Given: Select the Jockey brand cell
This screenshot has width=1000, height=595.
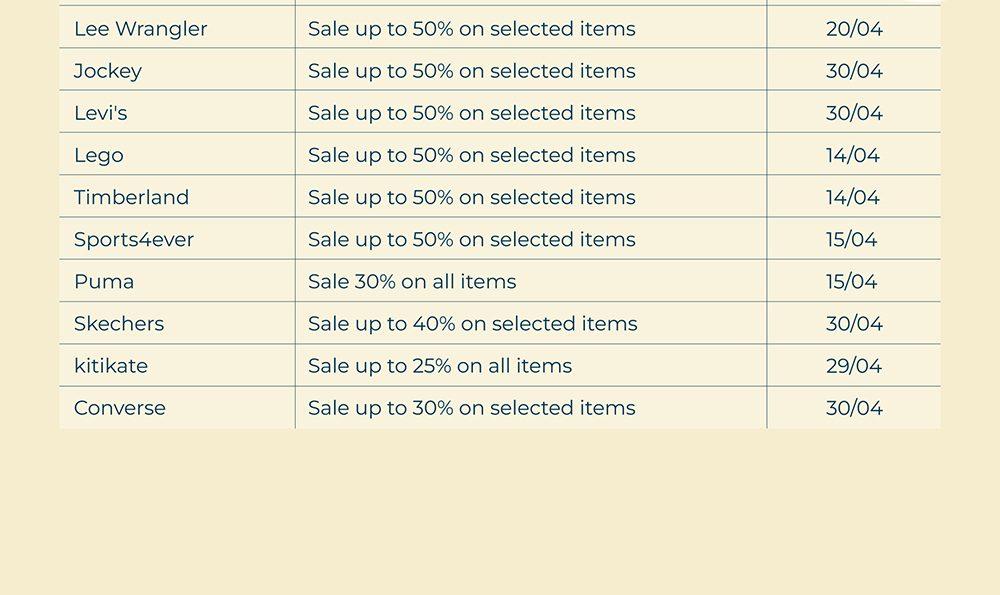Looking at the screenshot, I should click(108, 71).
